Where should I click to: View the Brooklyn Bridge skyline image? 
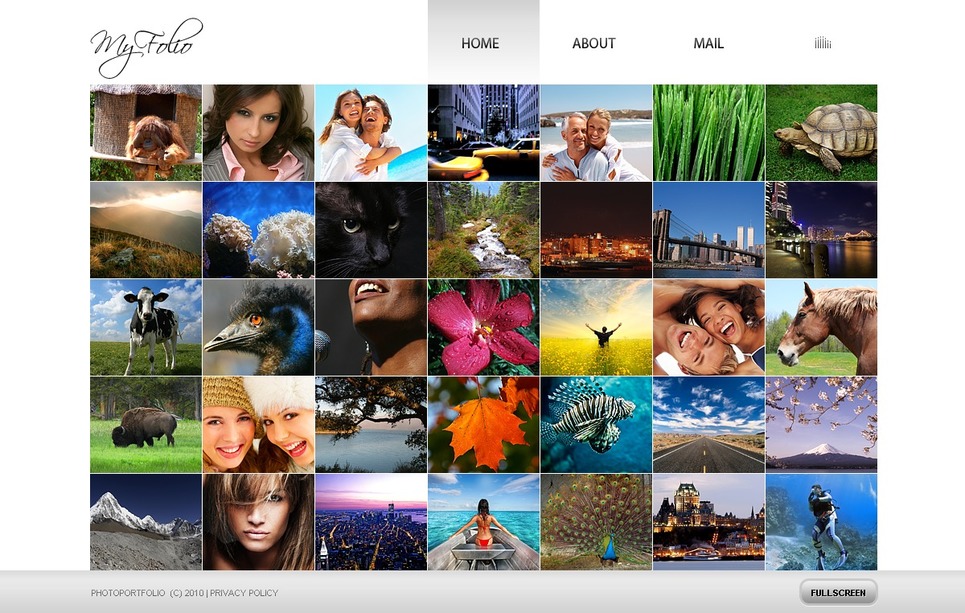709,230
